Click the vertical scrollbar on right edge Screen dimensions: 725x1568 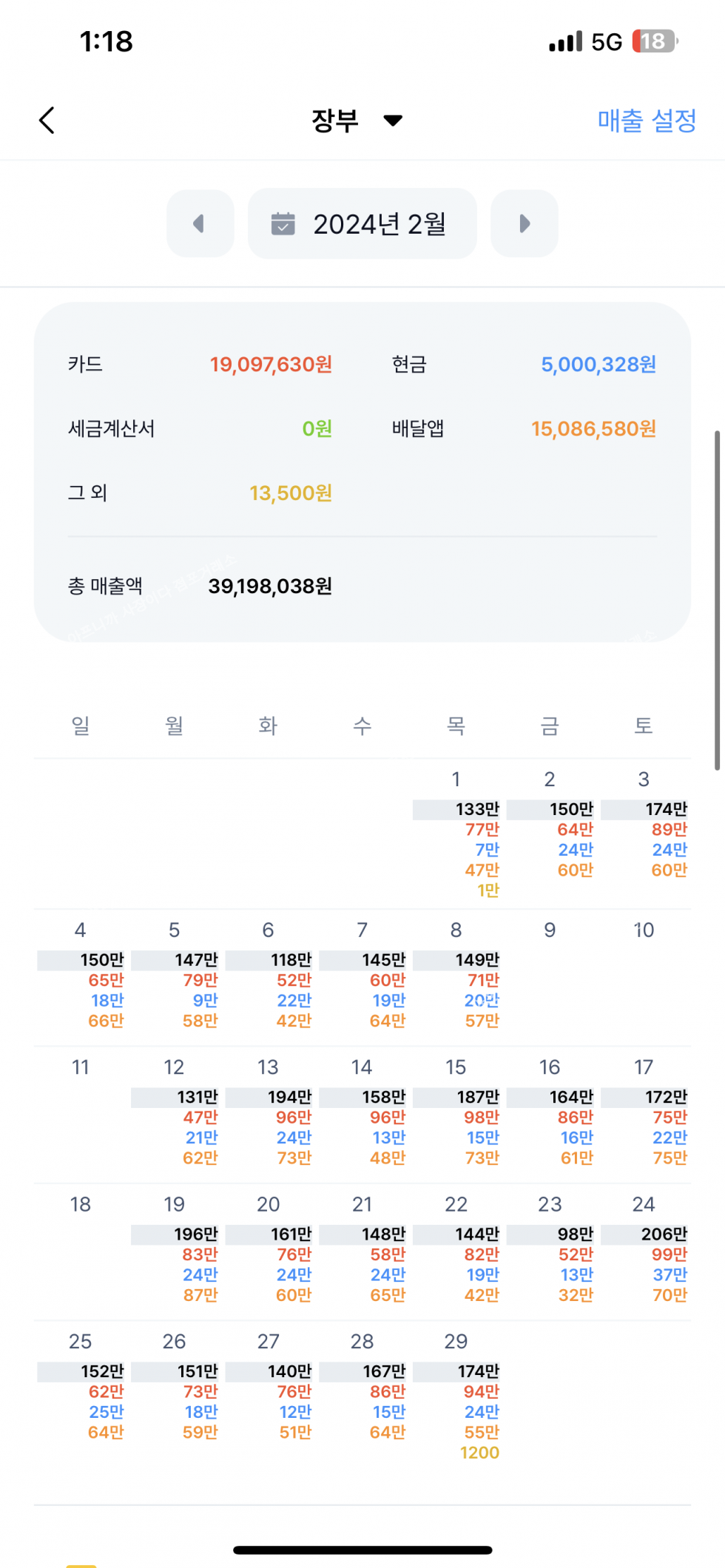(x=717, y=599)
